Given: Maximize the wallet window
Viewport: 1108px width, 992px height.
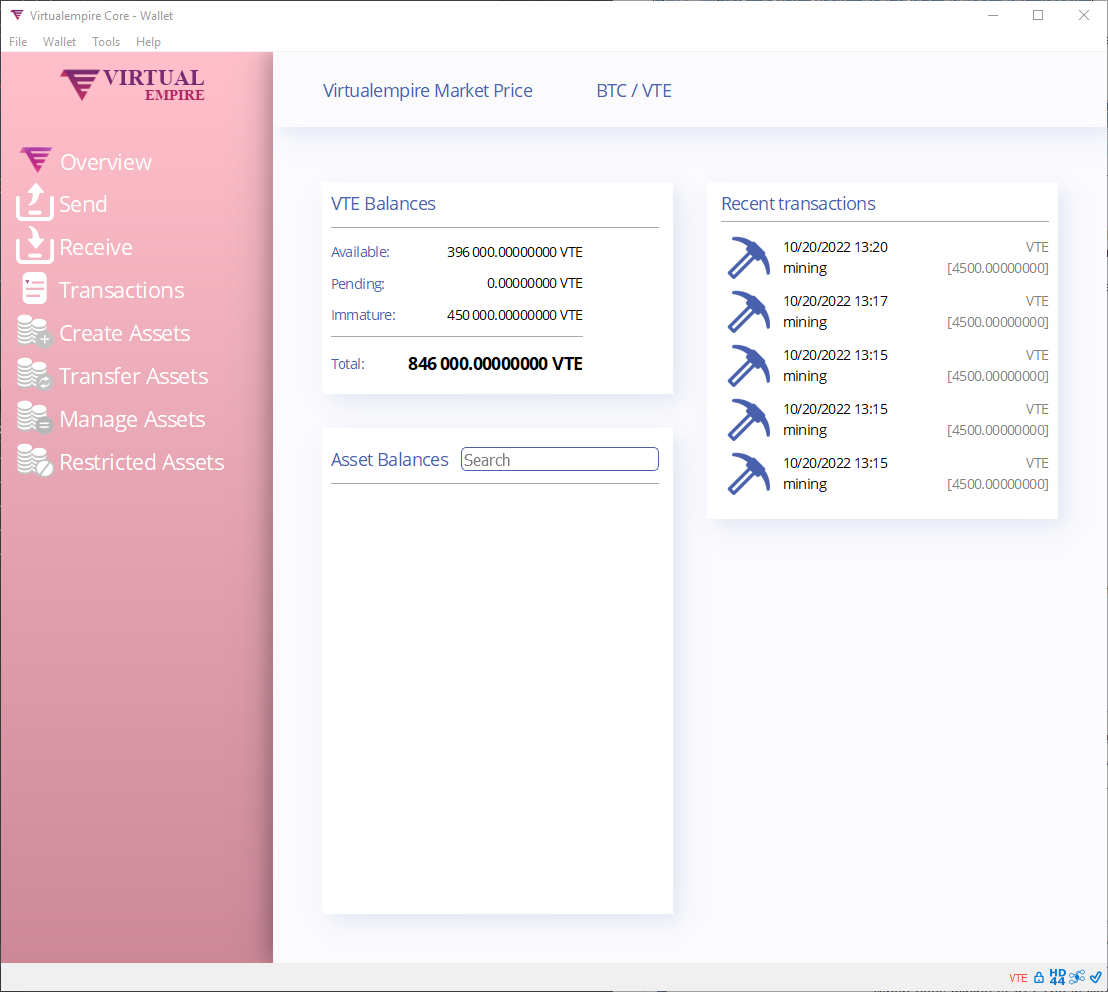Looking at the screenshot, I should [1038, 16].
